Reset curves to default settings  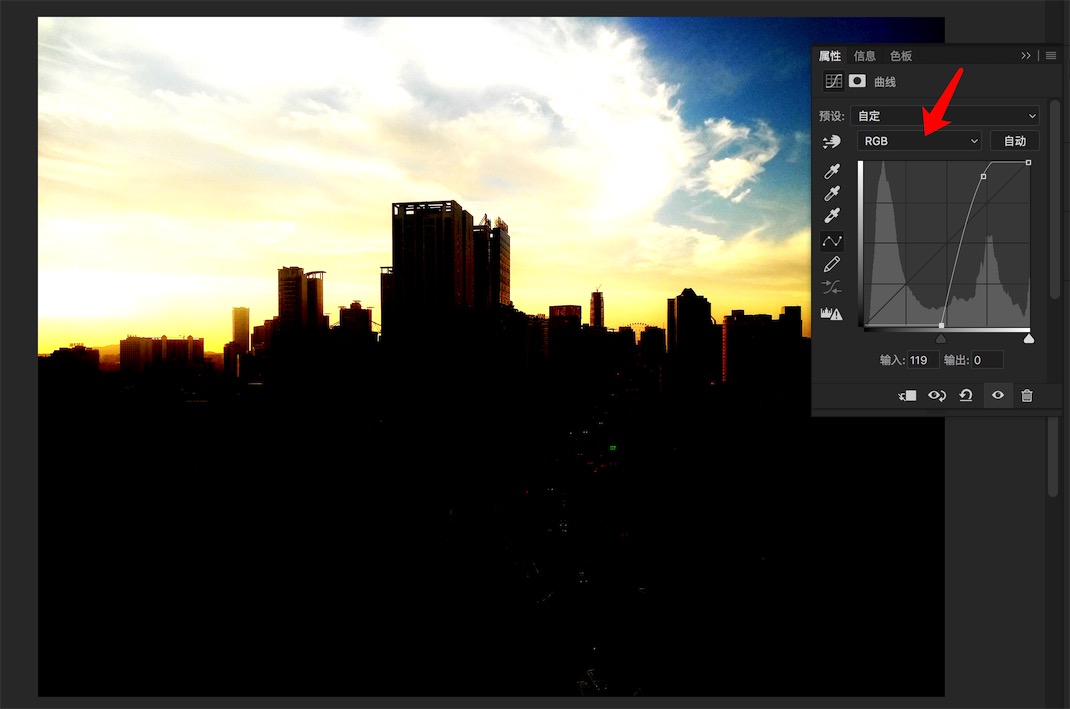(x=966, y=396)
